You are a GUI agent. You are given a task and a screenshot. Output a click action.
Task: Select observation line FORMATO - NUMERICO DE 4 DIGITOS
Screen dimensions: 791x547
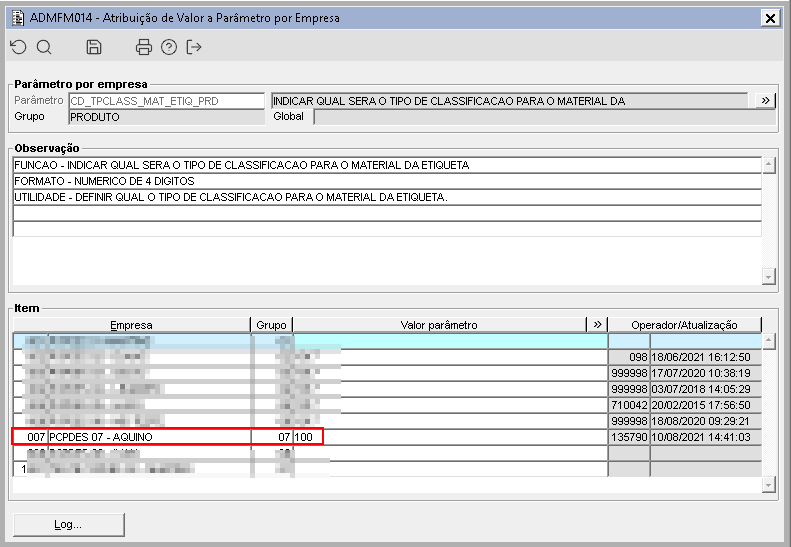pyautogui.click(x=387, y=181)
